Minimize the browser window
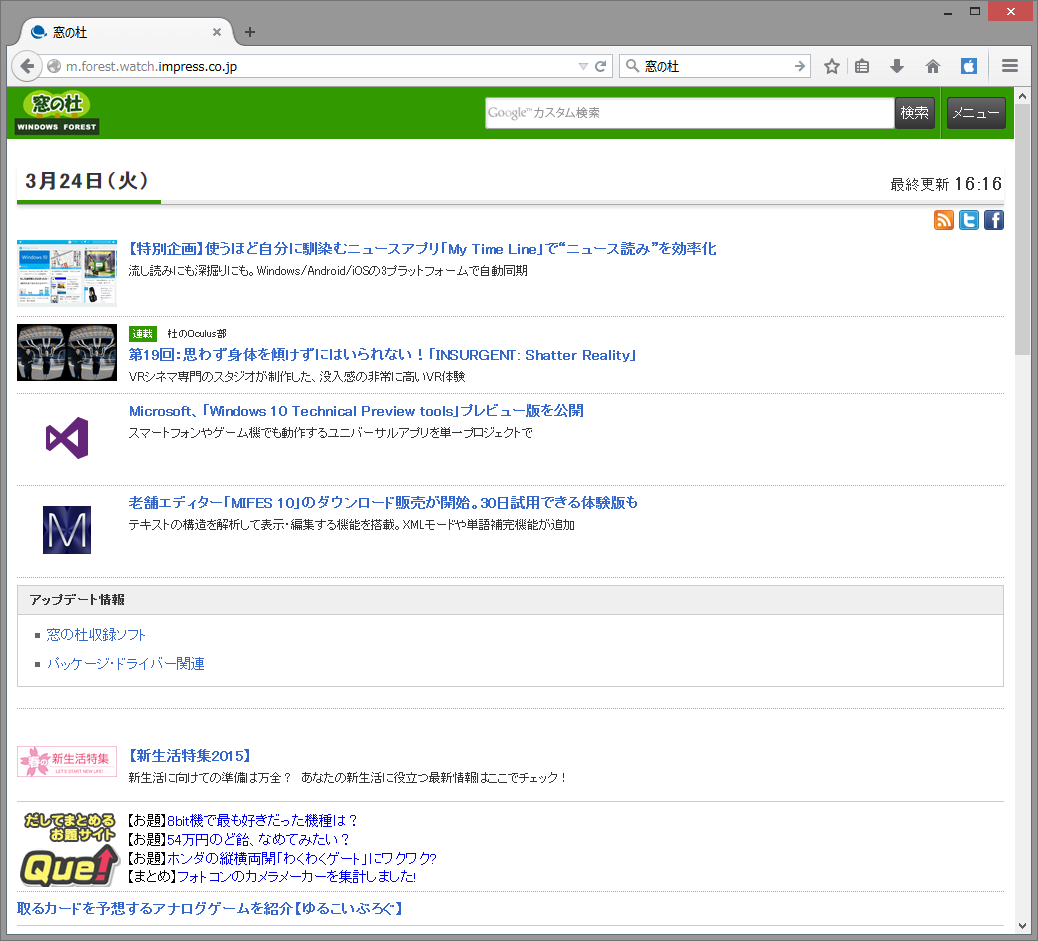This screenshot has height=941, width=1038. [x=948, y=11]
